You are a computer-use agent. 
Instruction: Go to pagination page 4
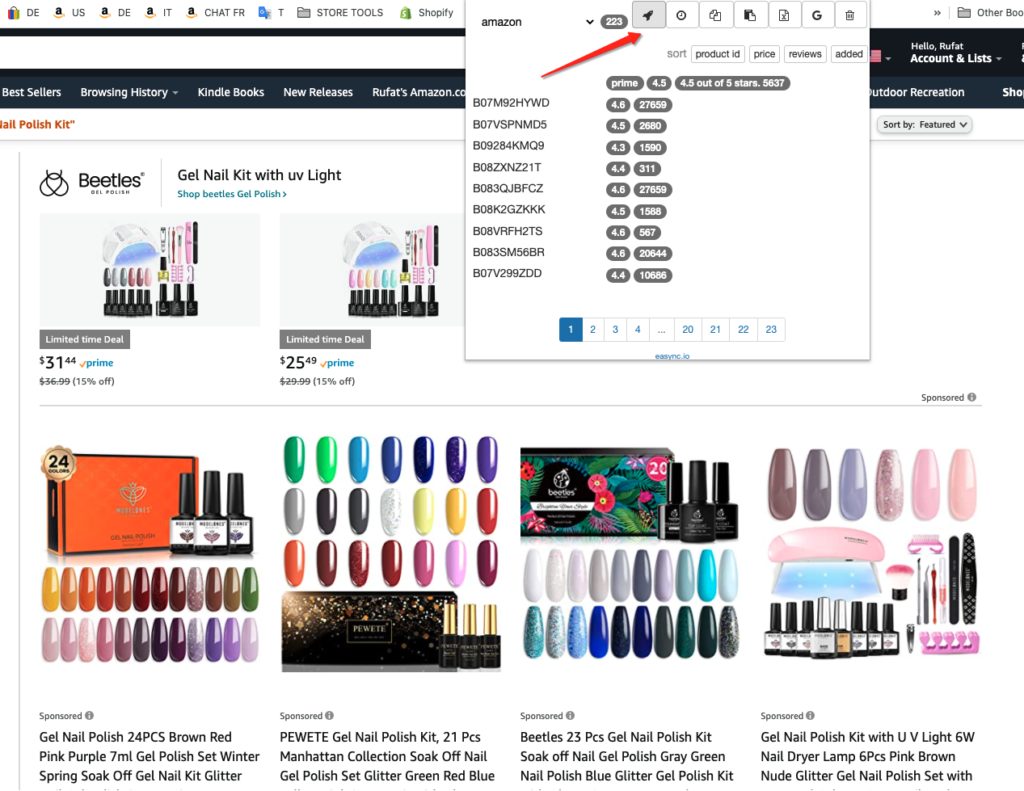pos(637,329)
